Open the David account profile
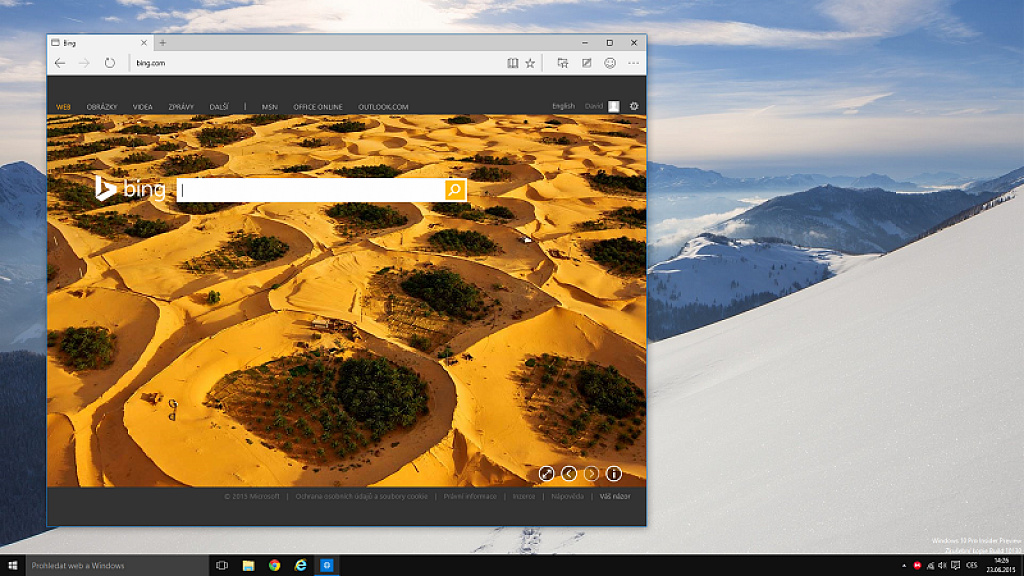 pos(601,106)
